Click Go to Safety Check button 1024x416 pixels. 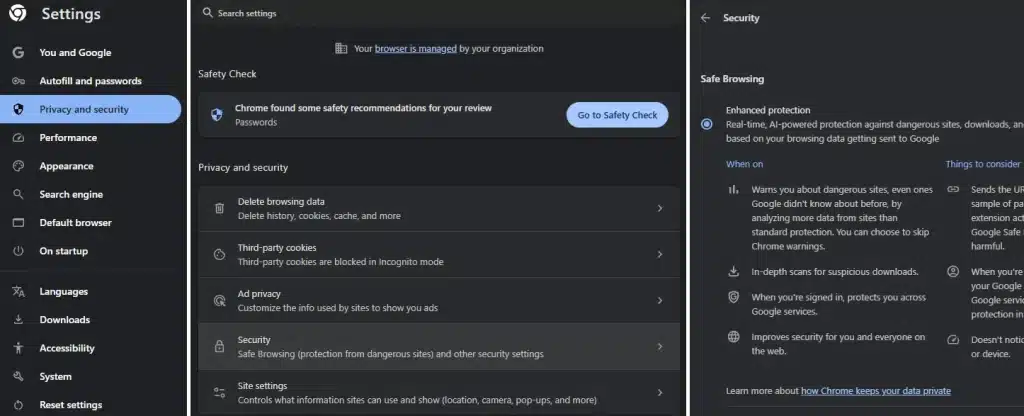click(617, 115)
